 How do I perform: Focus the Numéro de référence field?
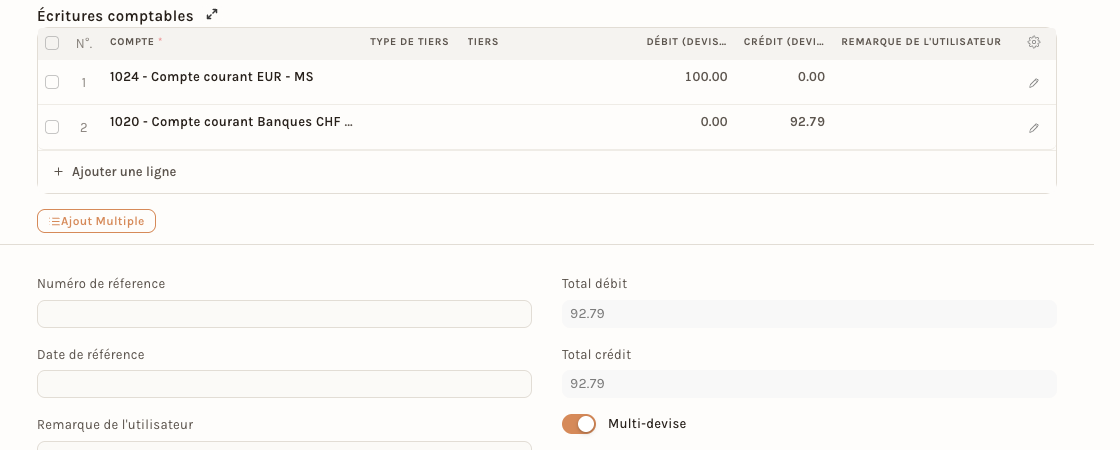click(x=284, y=314)
